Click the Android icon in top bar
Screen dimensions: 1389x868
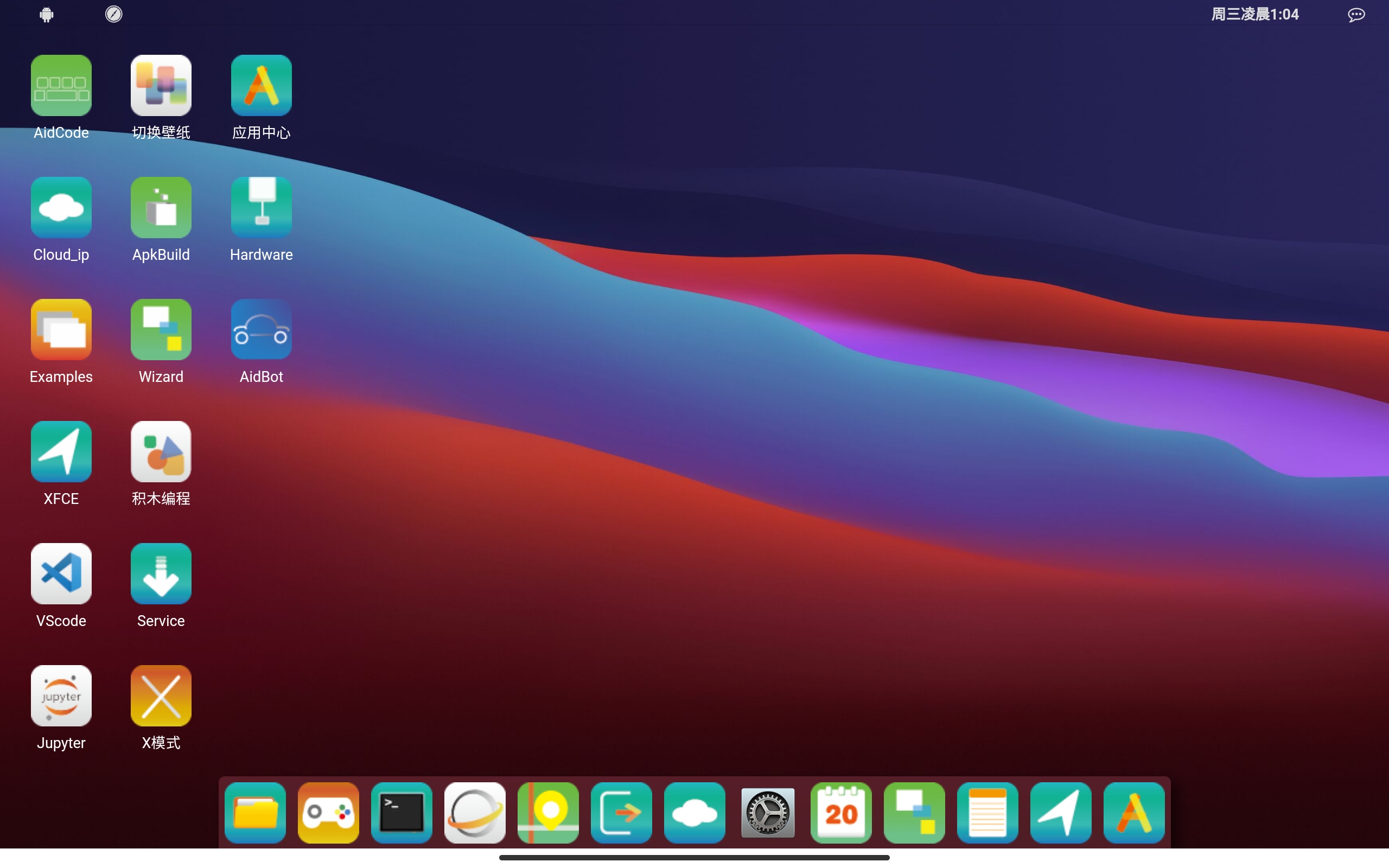47,14
